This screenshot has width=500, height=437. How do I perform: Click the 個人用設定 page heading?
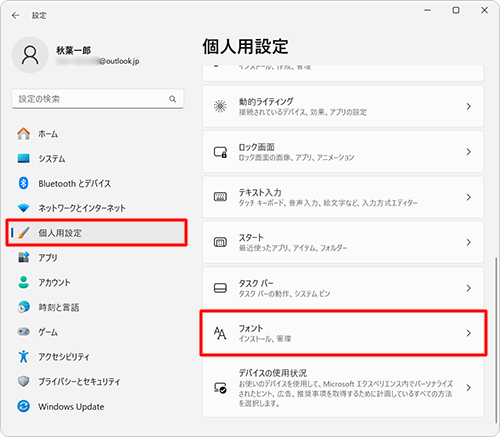click(245, 46)
